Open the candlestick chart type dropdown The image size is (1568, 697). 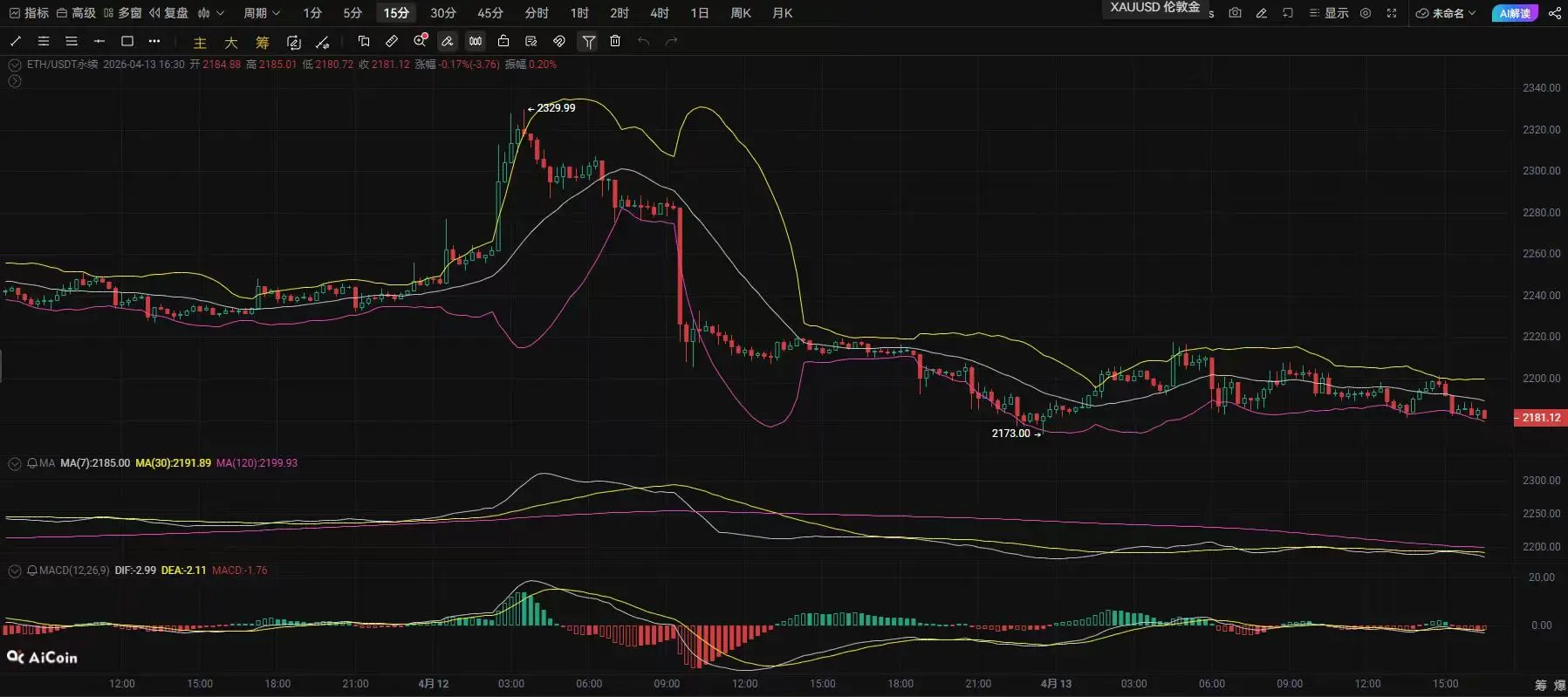211,13
